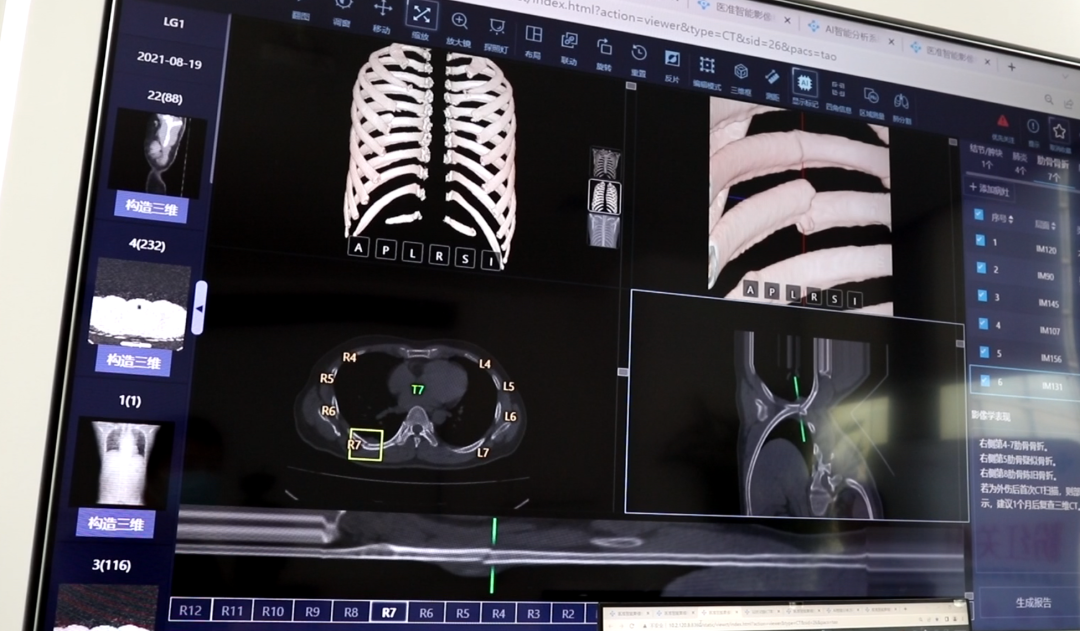This screenshot has width=1080, height=631.
Task: Enable the 编辑模式 edit mode tool
Action: [x=707, y=72]
